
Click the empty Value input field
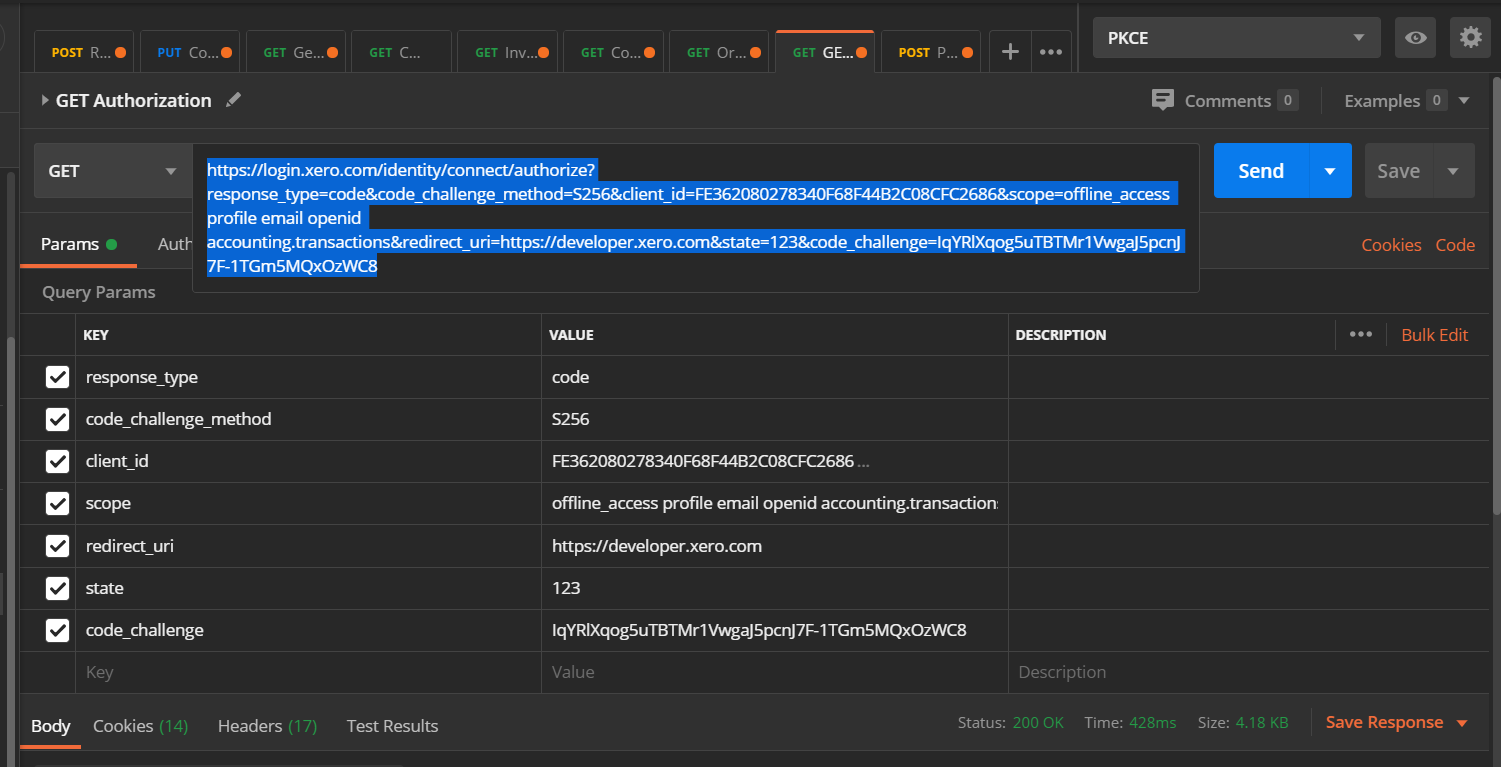pyautogui.click(x=775, y=672)
